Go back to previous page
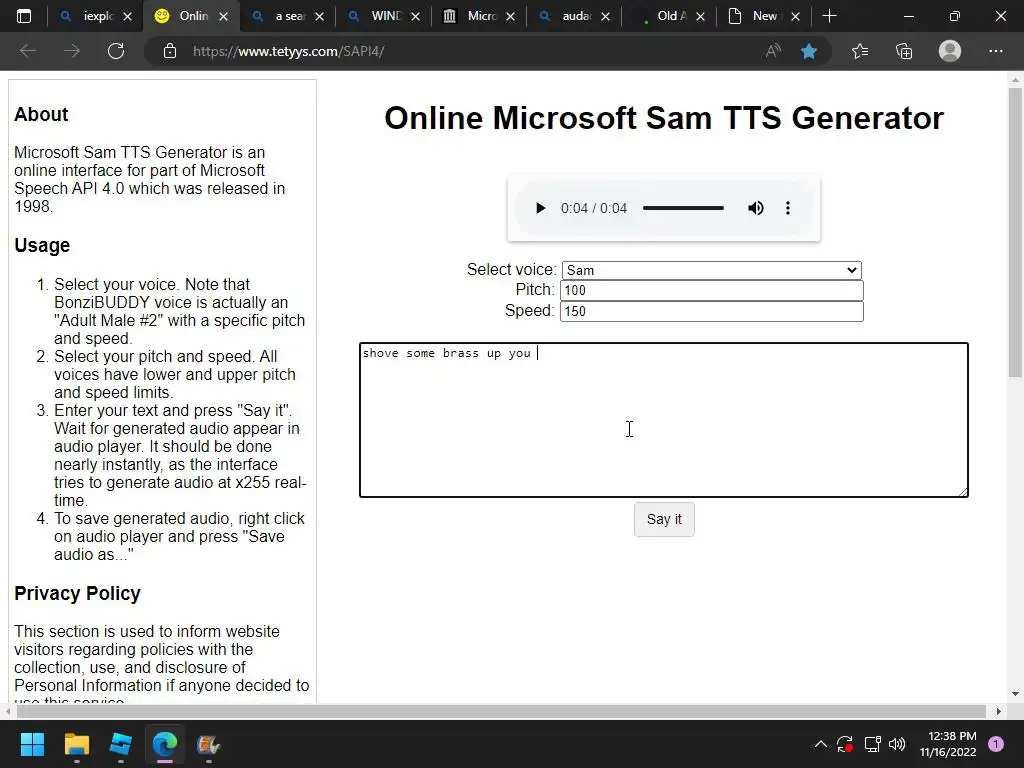The image size is (1024, 768). (x=27, y=51)
